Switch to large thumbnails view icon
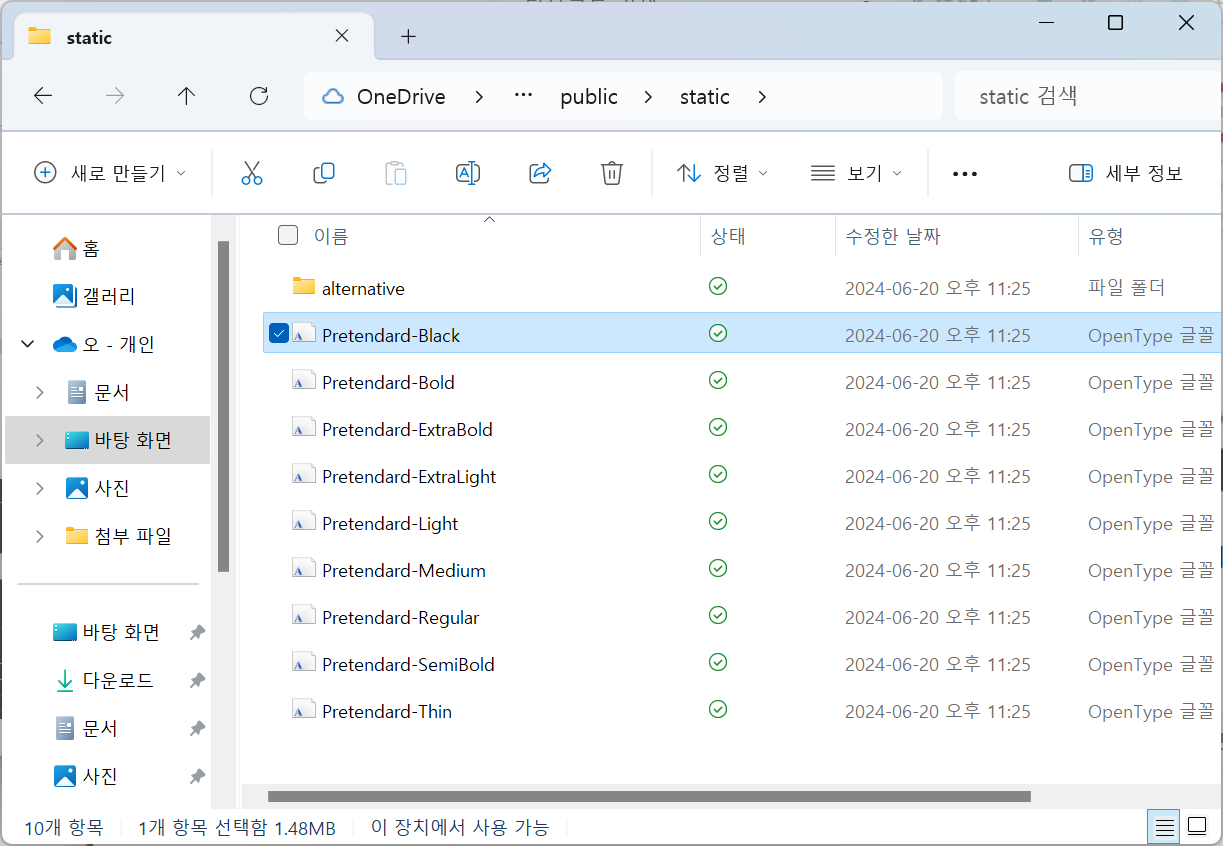Screen dimensions: 1223x846 (x=1197, y=827)
